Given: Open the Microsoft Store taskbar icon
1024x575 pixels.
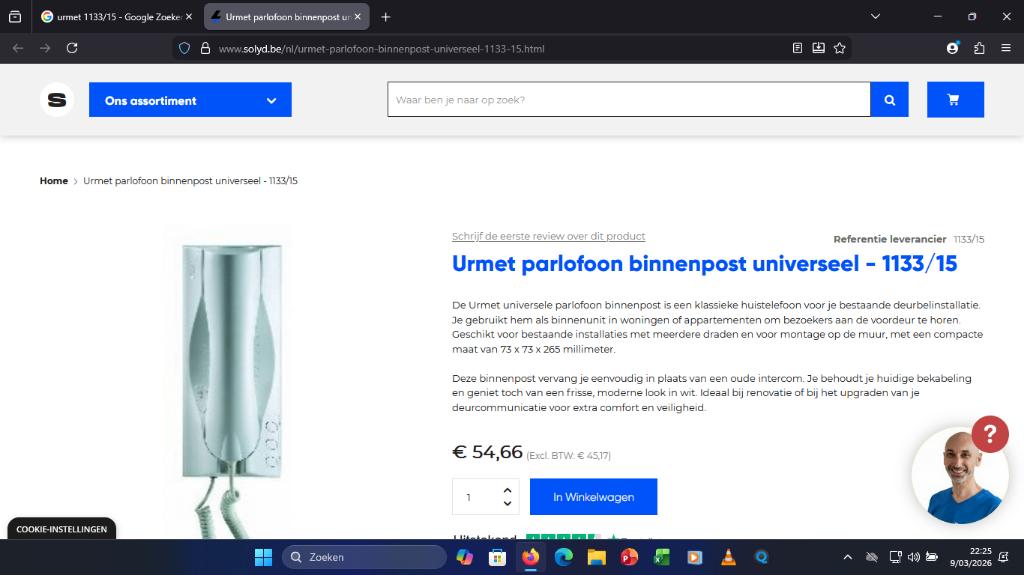Looking at the screenshot, I should (x=497, y=557).
